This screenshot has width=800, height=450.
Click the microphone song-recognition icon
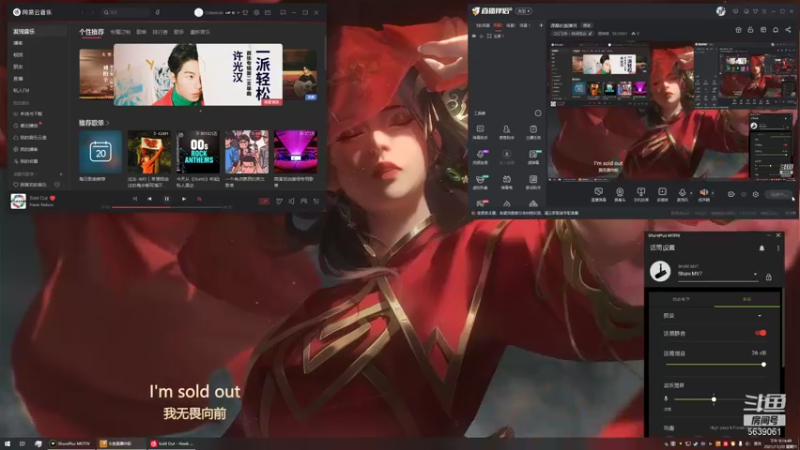pyautogui.click(x=158, y=12)
